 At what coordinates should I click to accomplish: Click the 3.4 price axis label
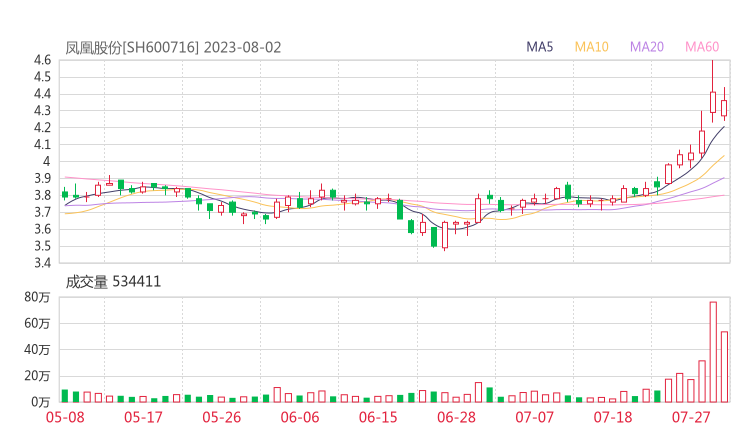(x=42, y=262)
